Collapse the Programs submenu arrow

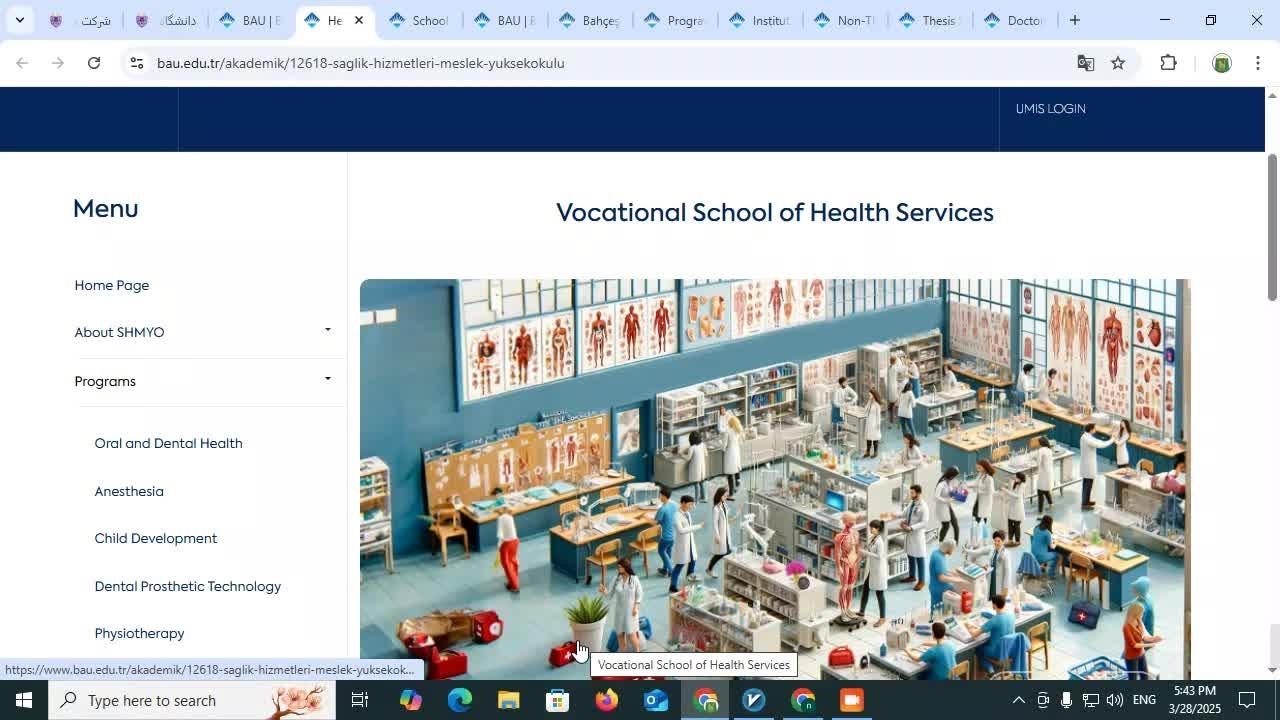pos(327,379)
